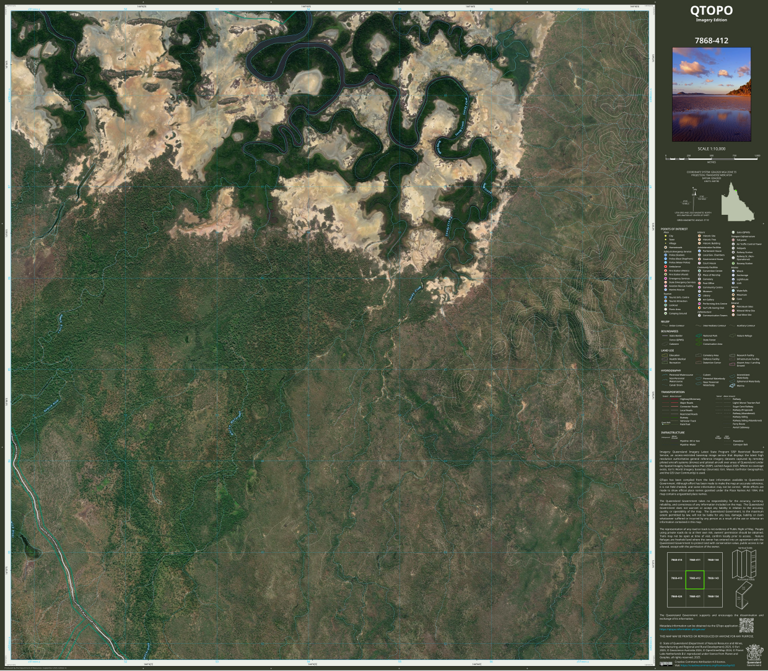Screen dimensions: 768x671
Task: Click the National Park boundary symbol
Action: tap(699, 336)
